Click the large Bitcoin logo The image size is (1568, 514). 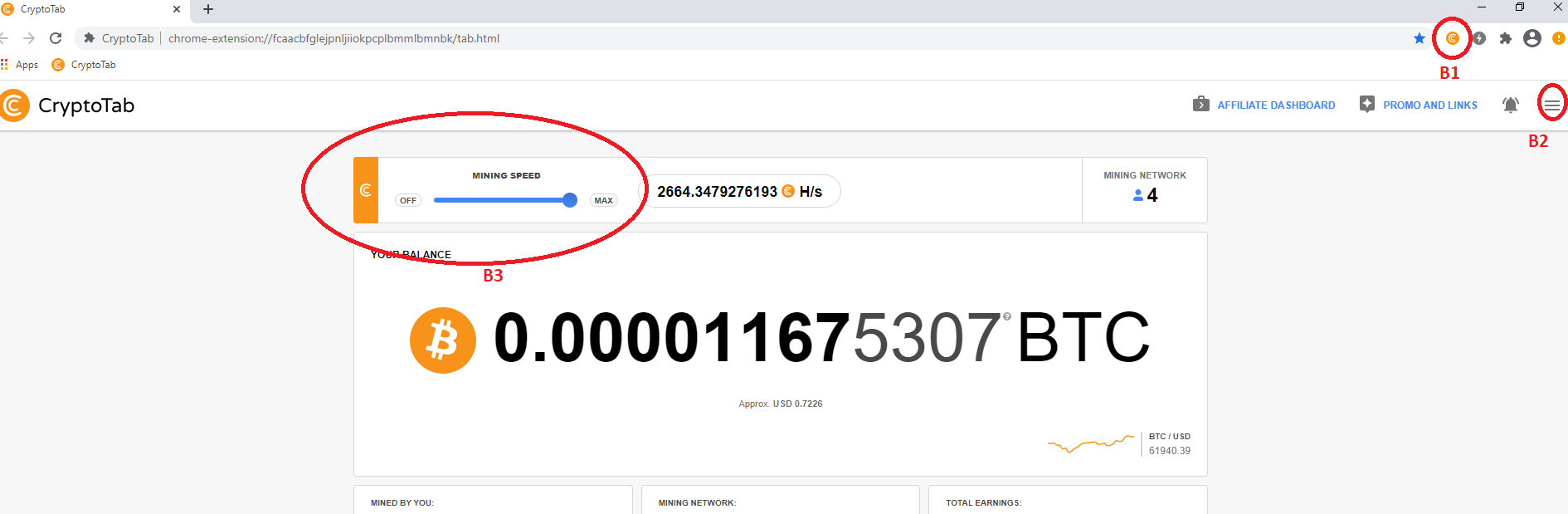[x=443, y=340]
